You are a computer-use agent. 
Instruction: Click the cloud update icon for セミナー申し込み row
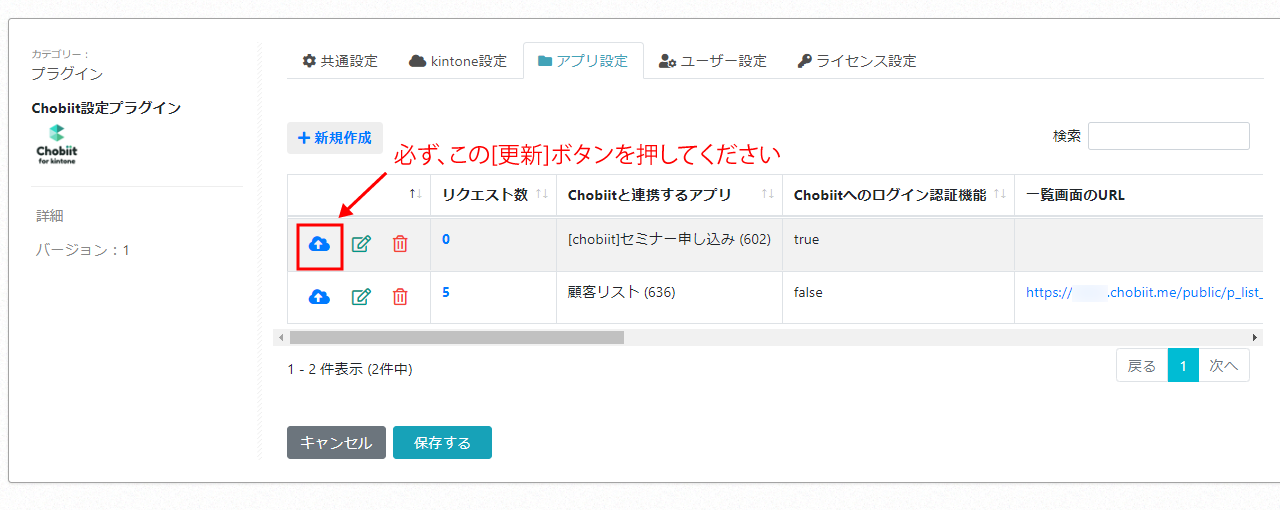tap(319, 244)
